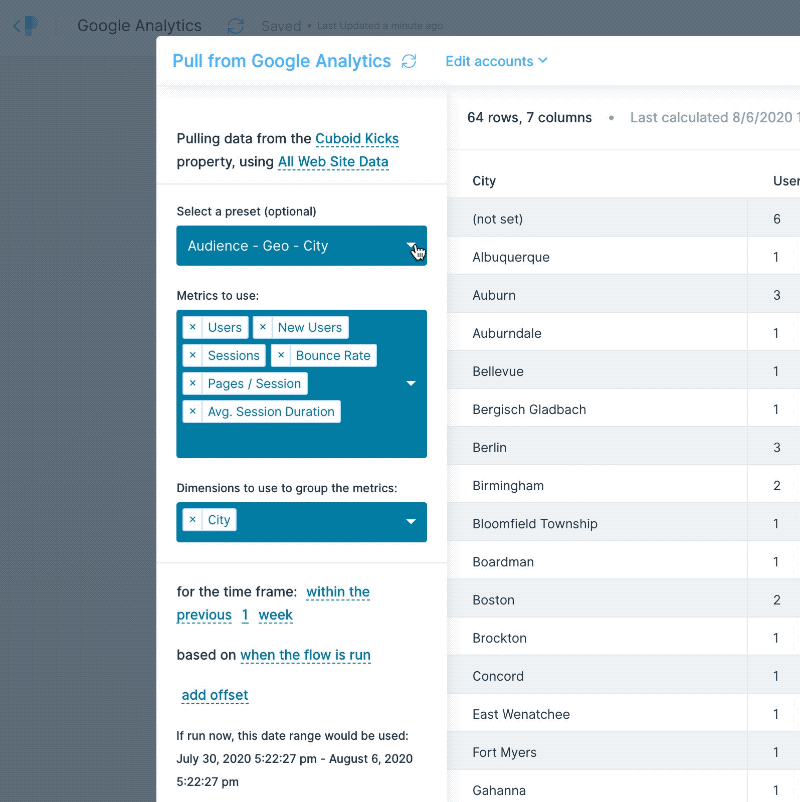800x802 pixels.
Task: Select the Auburn row
Action: 623,295
